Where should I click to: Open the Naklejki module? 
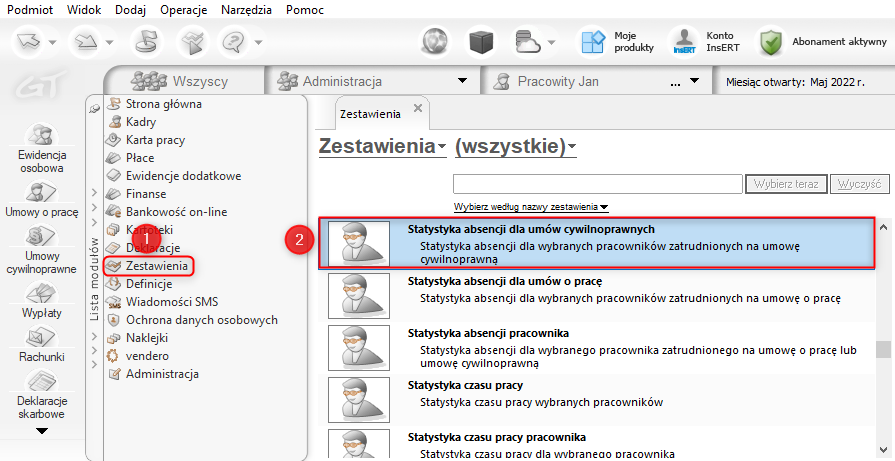pos(138,338)
